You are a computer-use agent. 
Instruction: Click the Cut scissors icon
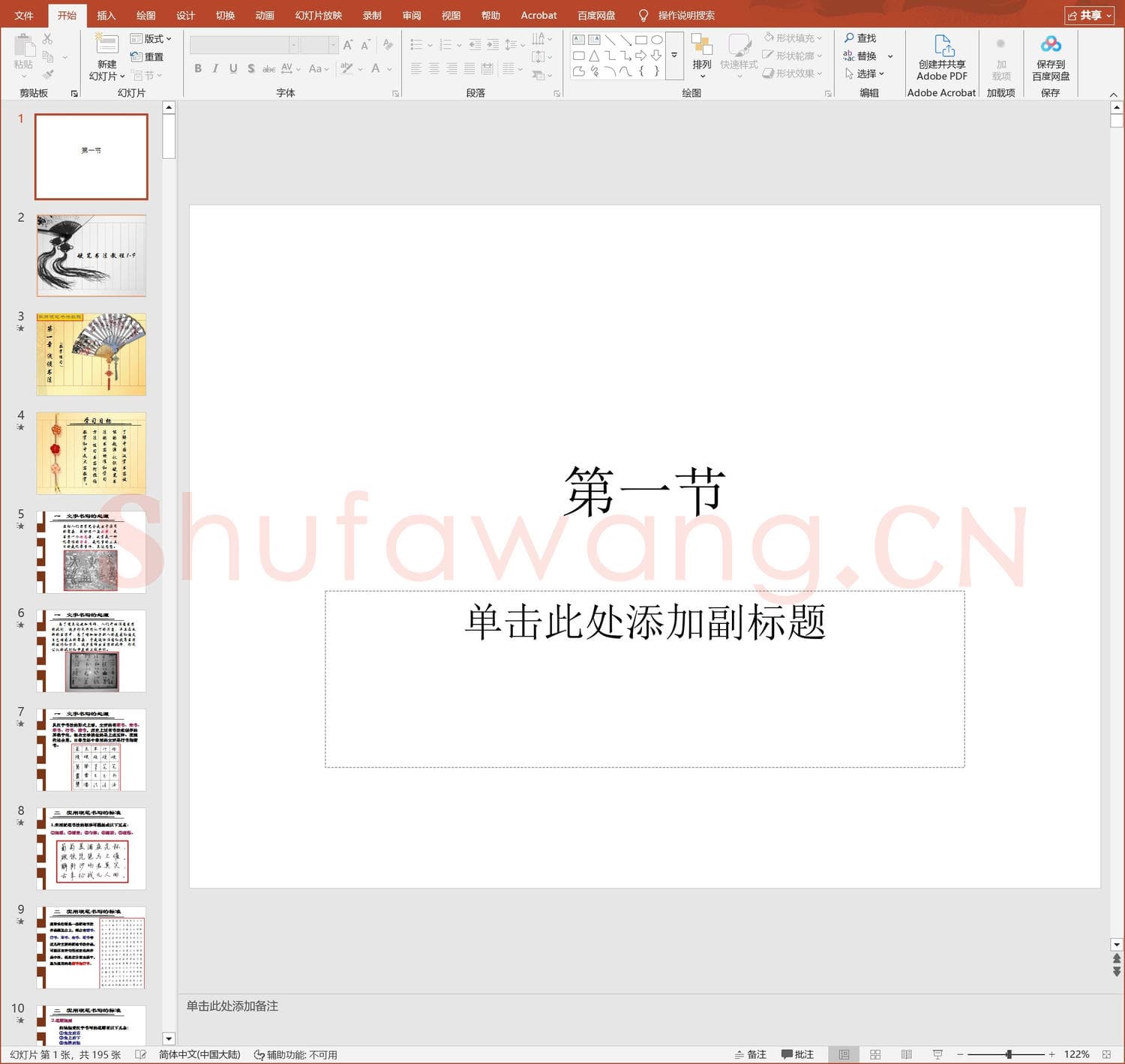pyautogui.click(x=48, y=38)
